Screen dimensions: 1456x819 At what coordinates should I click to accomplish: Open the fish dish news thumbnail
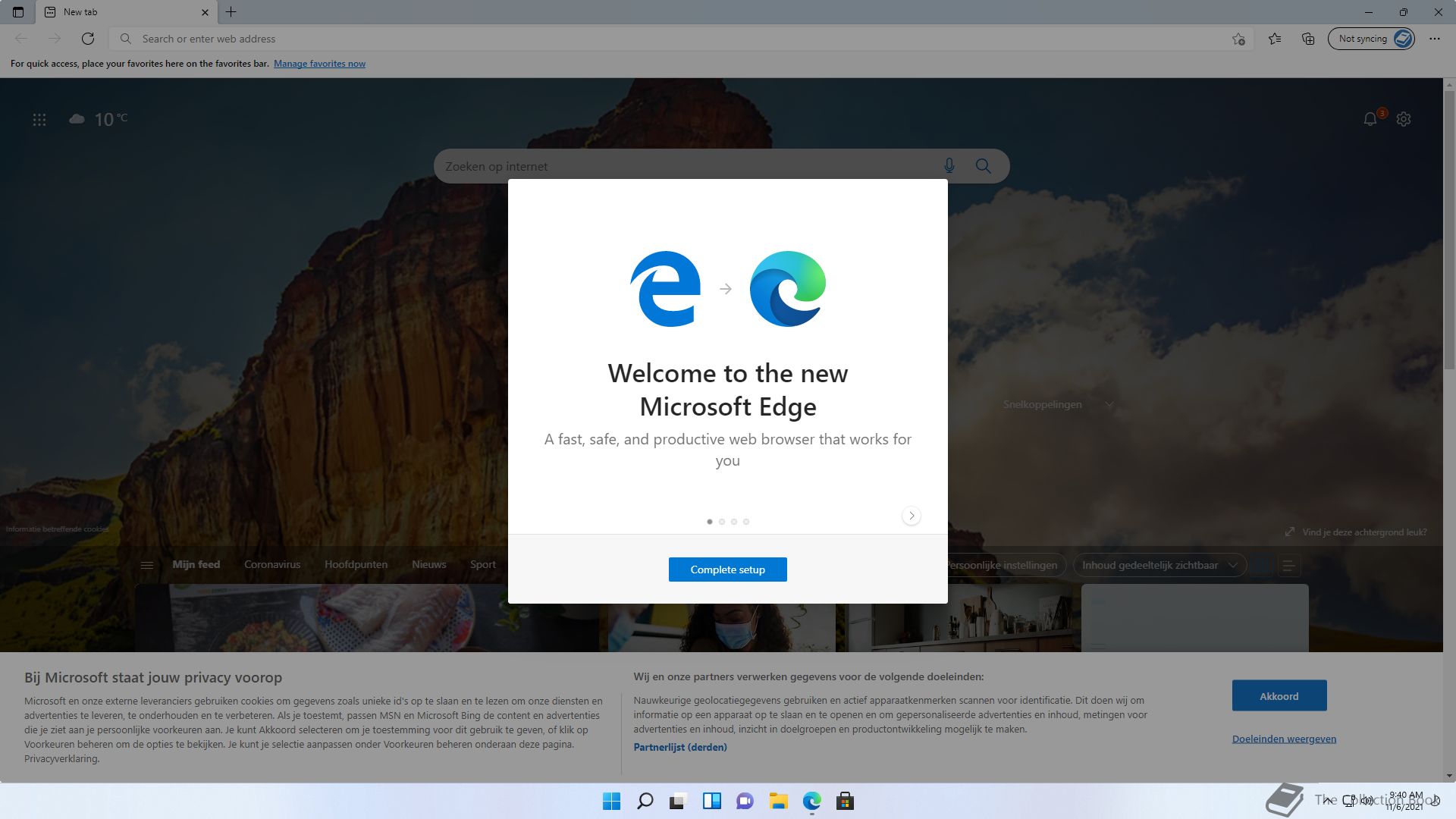pos(367,617)
